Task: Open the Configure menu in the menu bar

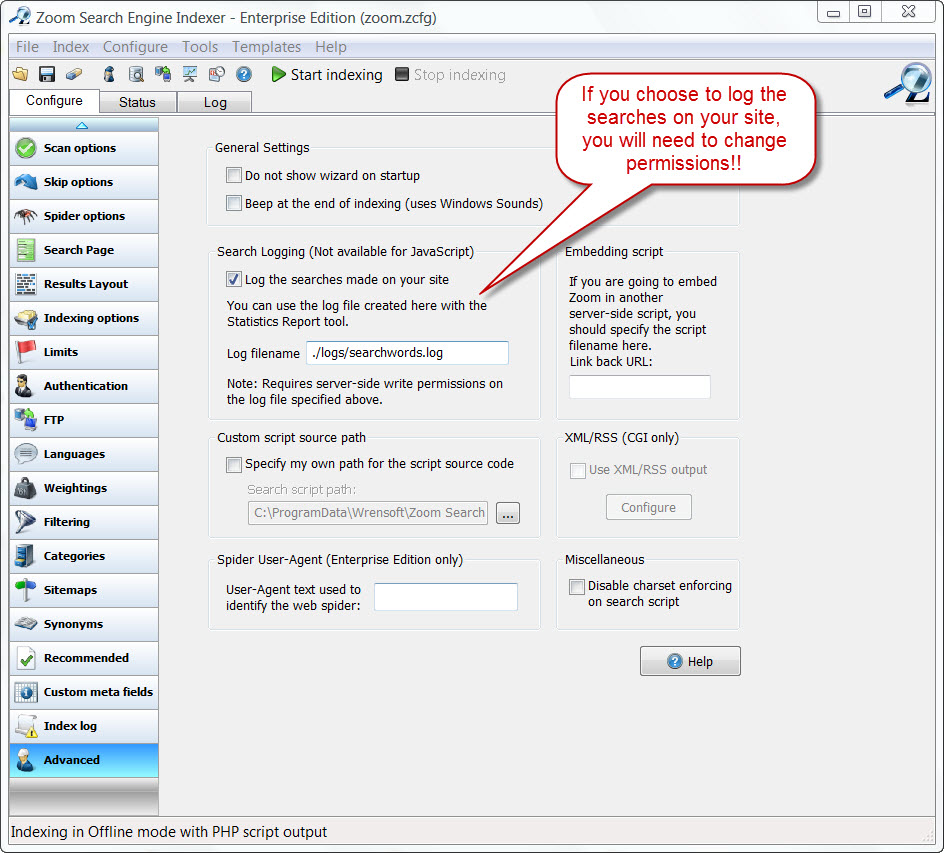Action: [x=135, y=47]
